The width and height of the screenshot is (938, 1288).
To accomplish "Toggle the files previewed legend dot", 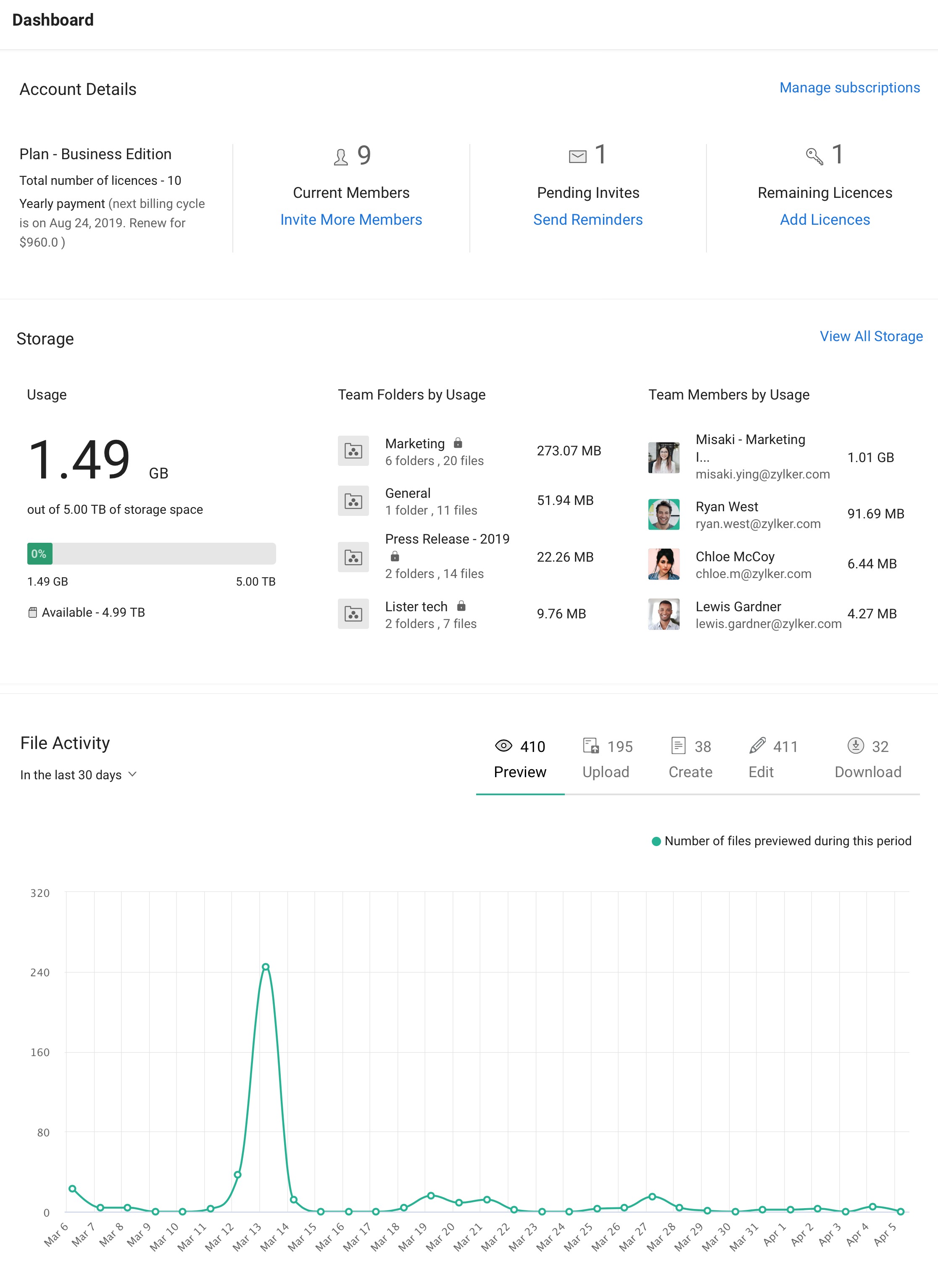I will 656,841.
